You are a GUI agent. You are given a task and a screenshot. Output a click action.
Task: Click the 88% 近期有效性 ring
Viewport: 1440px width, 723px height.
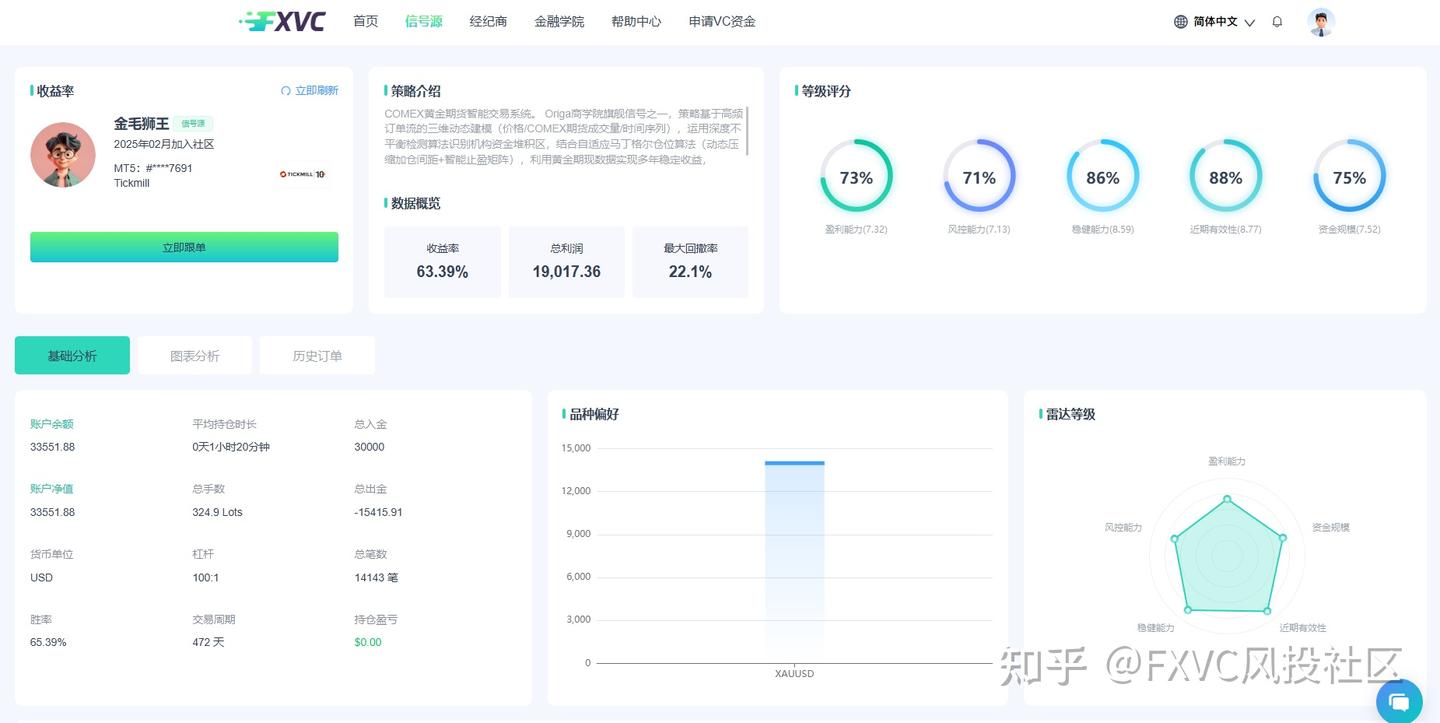tap(1226, 177)
